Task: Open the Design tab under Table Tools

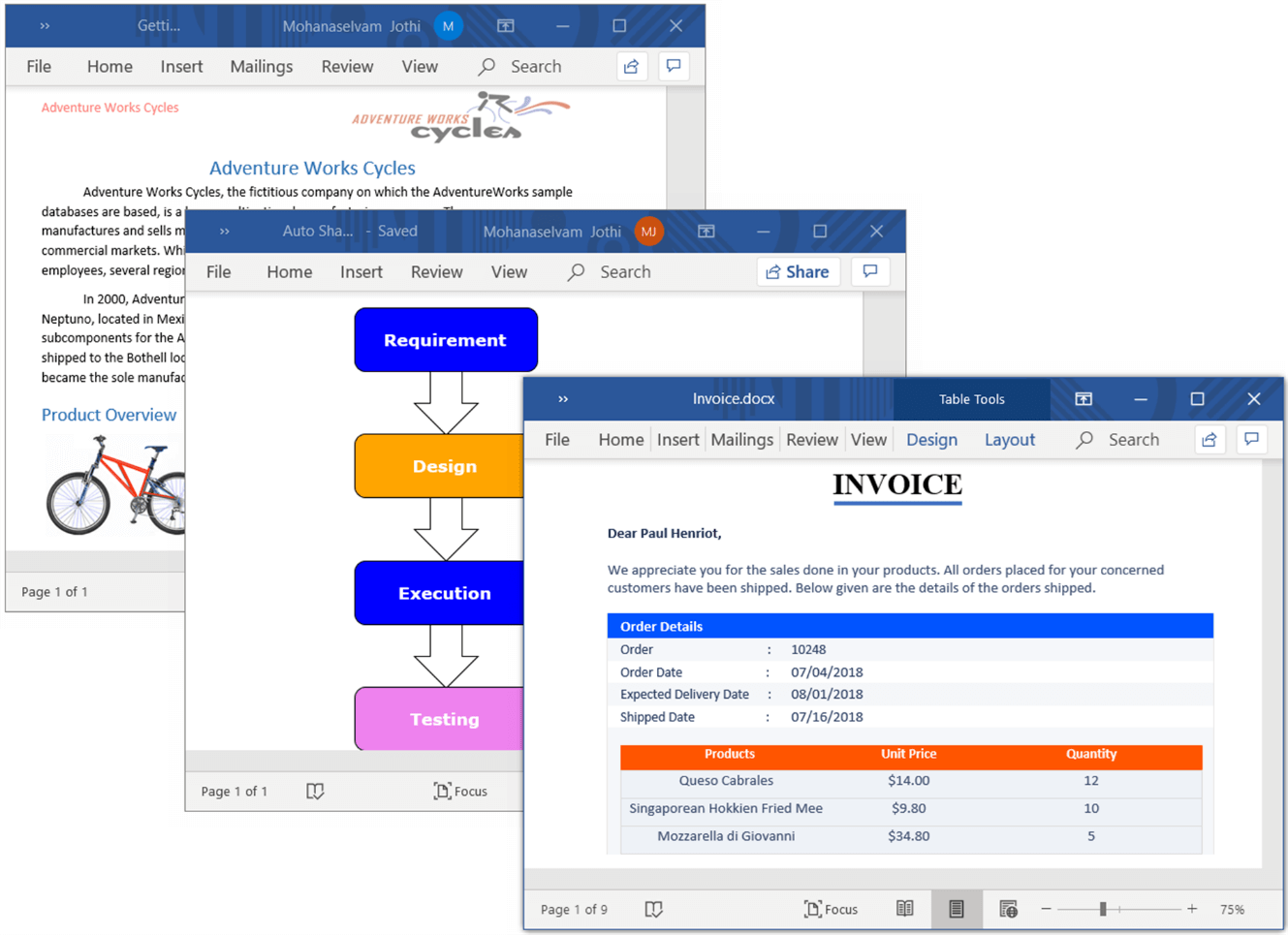Action: [x=931, y=440]
